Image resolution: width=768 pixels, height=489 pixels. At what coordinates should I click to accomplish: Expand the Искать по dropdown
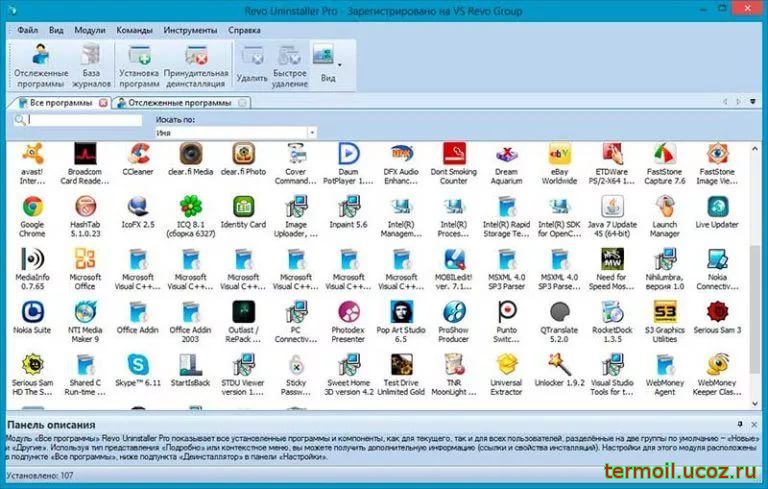312,133
